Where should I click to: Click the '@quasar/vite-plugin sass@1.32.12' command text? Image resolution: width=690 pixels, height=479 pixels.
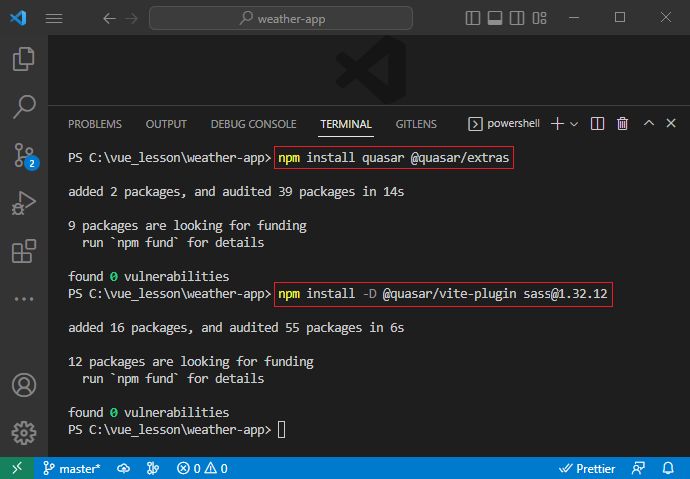tap(495, 293)
